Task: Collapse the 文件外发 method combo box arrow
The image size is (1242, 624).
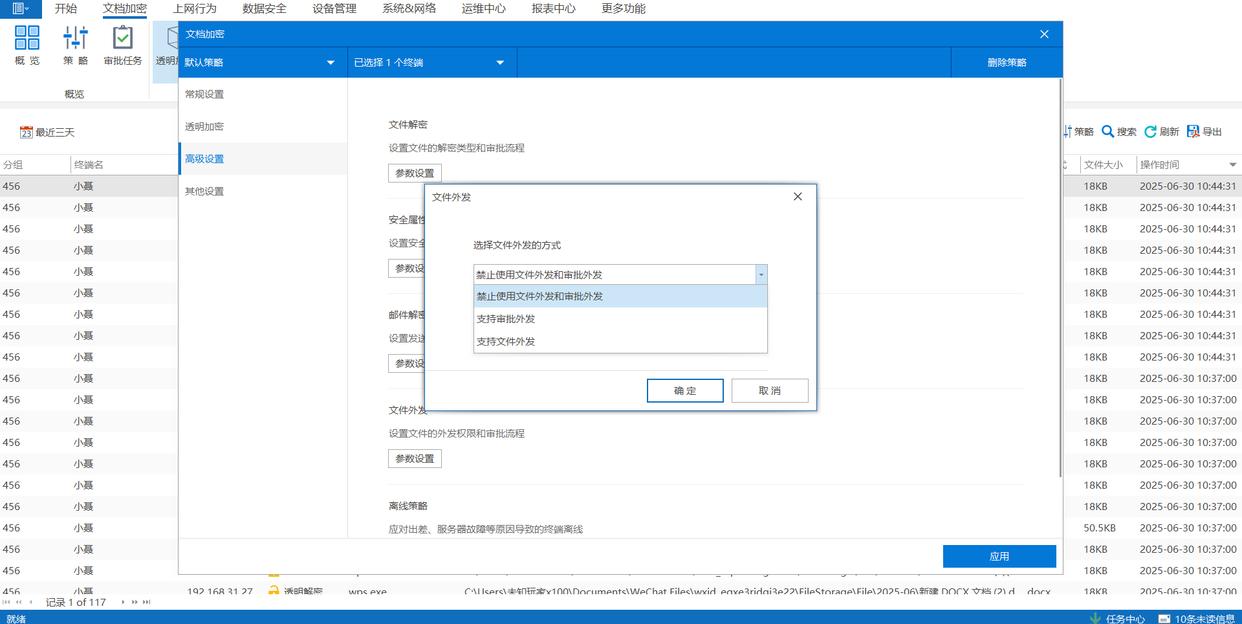Action: click(x=761, y=274)
